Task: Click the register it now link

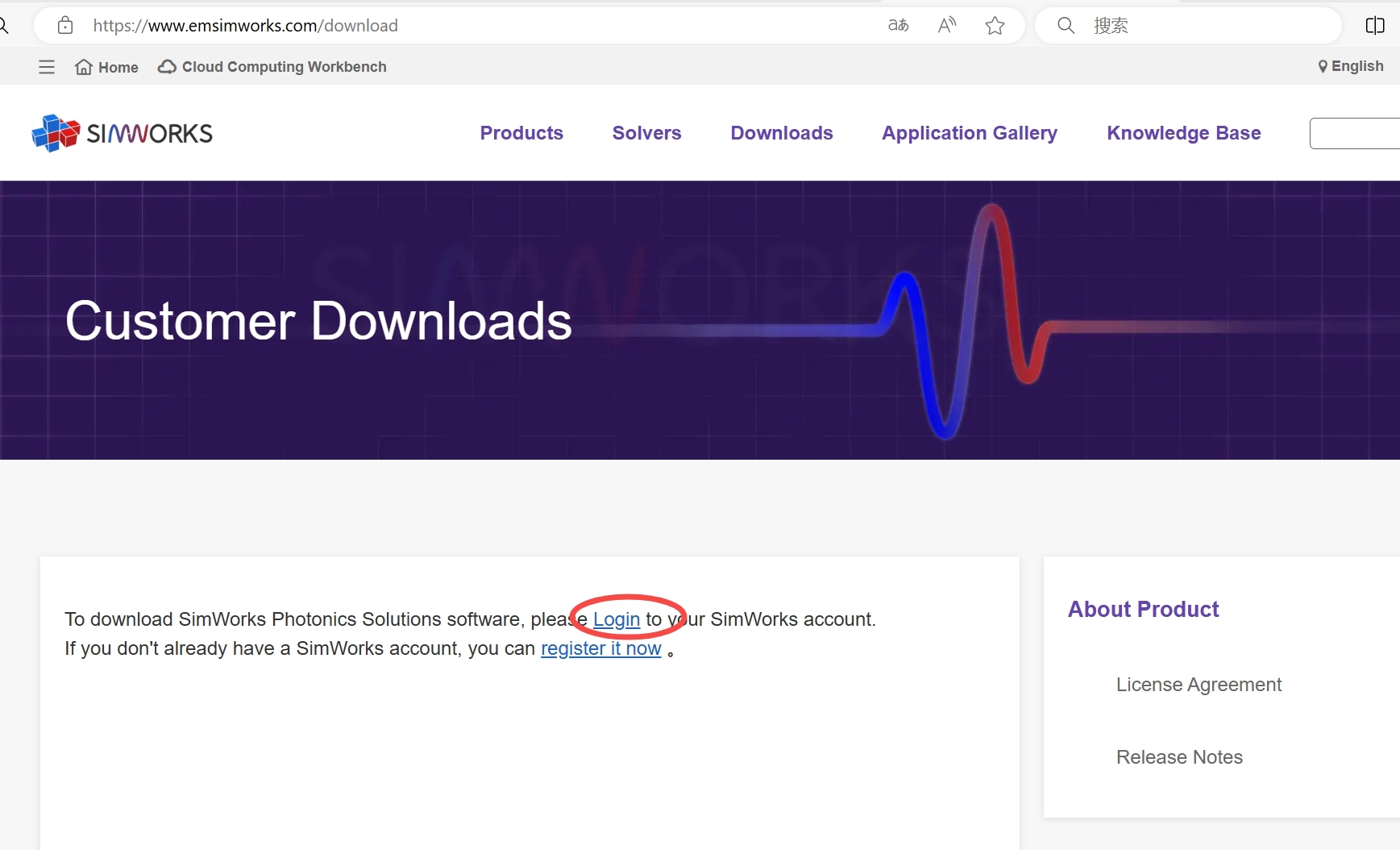Action: point(600,648)
